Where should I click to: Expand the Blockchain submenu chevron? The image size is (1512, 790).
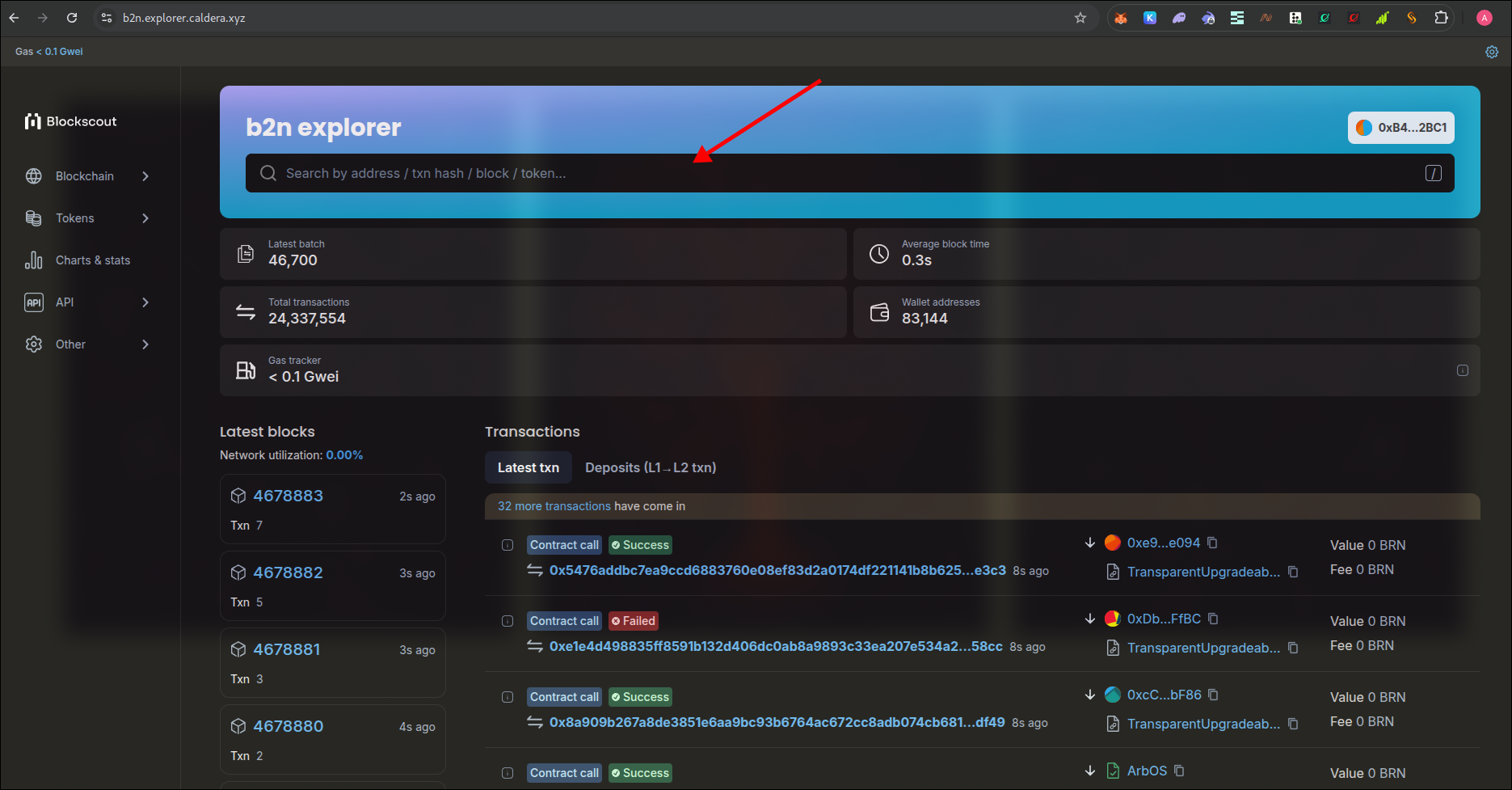click(x=145, y=176)
